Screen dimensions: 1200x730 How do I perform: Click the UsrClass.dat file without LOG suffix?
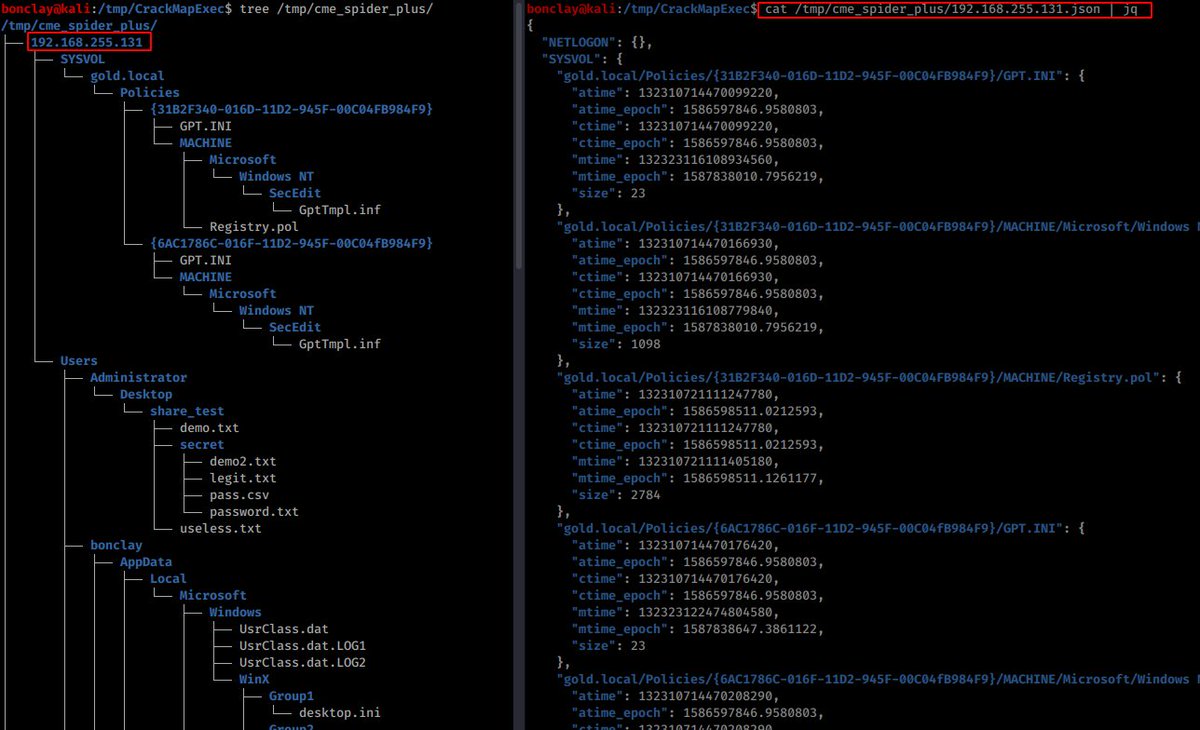284,629
